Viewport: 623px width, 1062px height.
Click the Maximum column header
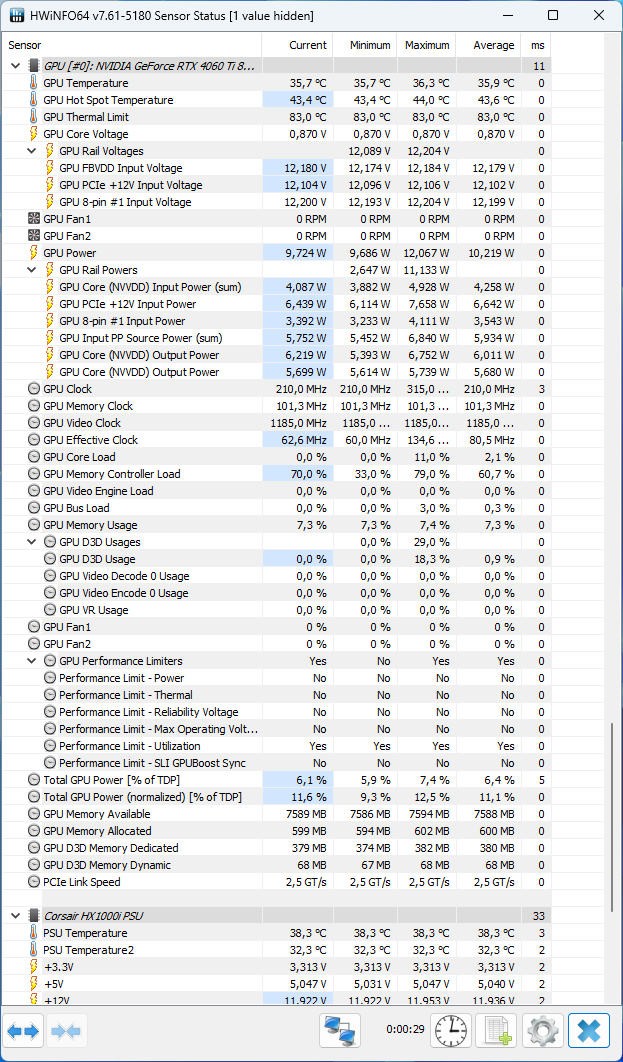[x=427, y=45]
